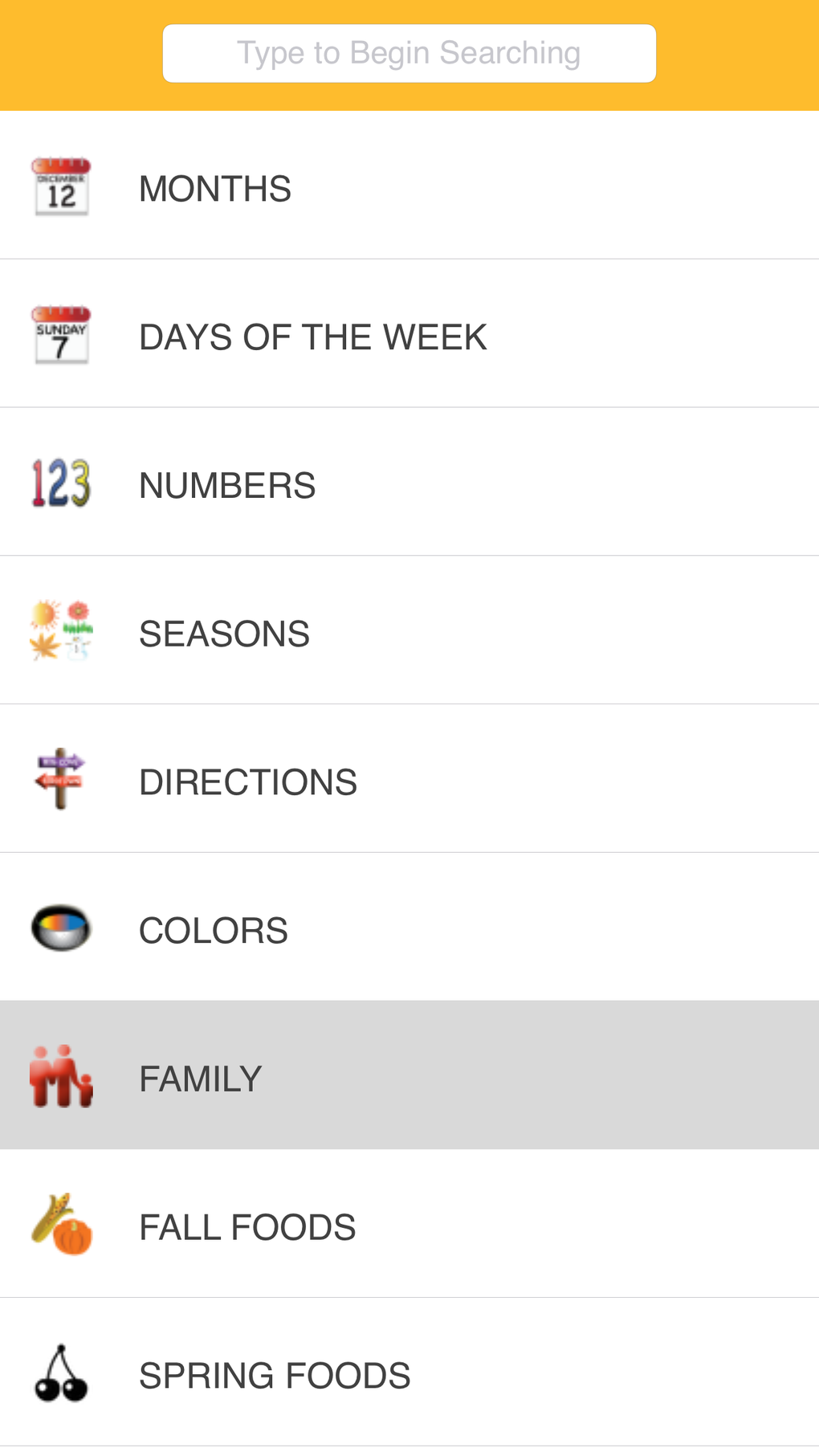Open DAYS OF THE WEEK category
Screen dimensions: 819x1456
click(x=313, y=337)
